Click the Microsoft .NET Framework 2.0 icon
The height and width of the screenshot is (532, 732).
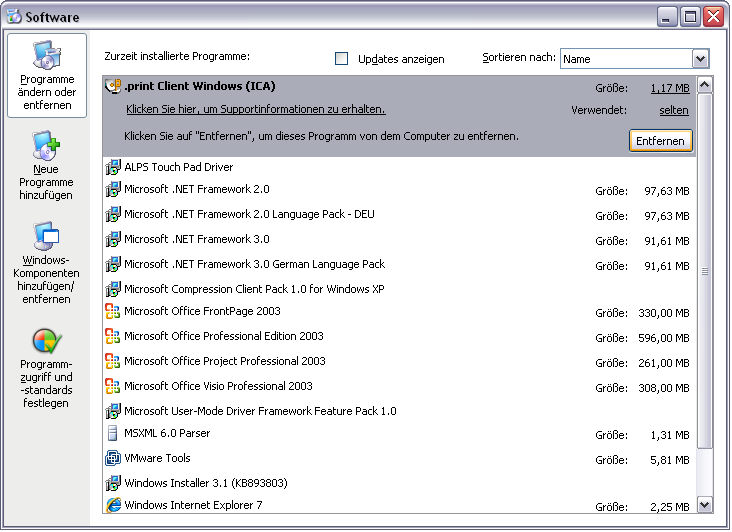pos(113,189)
